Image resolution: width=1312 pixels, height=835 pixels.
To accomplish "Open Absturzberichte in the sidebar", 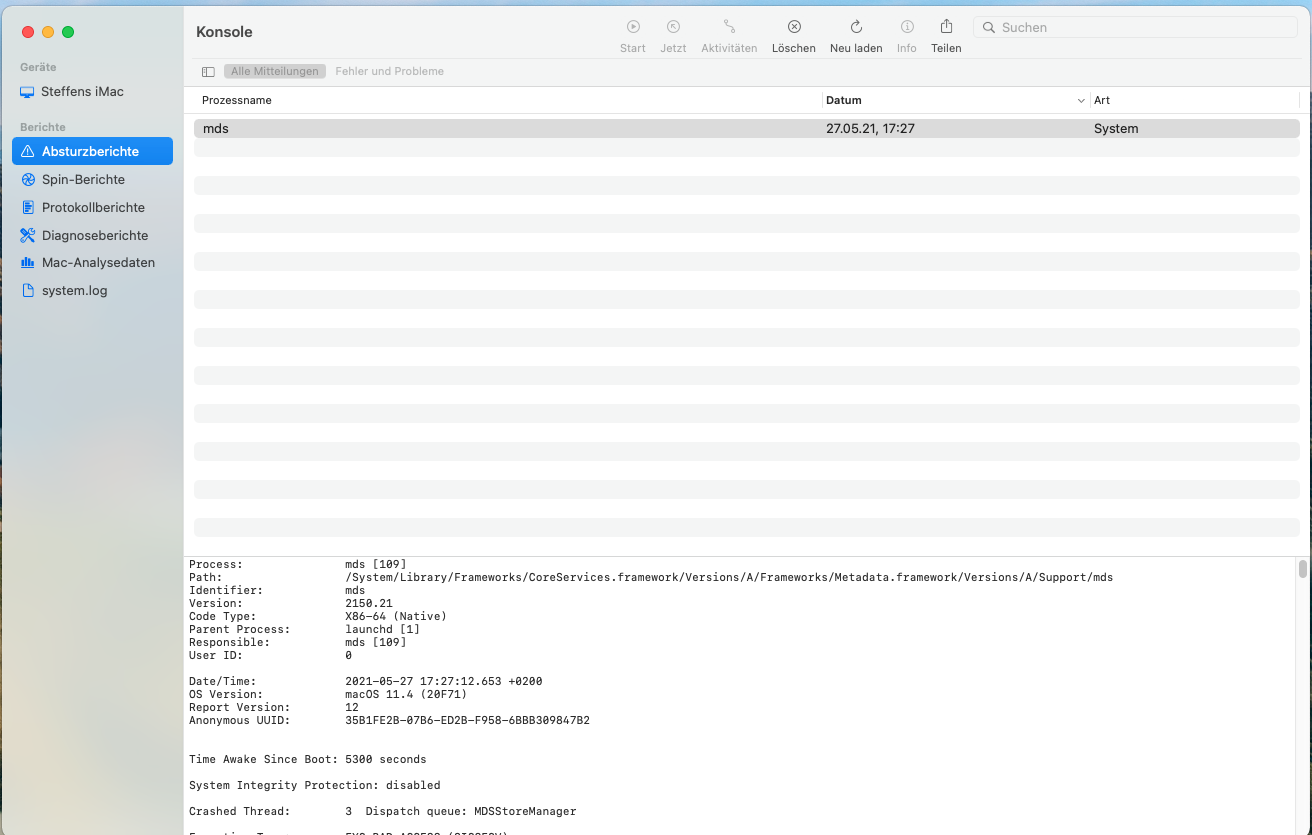I will coord(92,152).
